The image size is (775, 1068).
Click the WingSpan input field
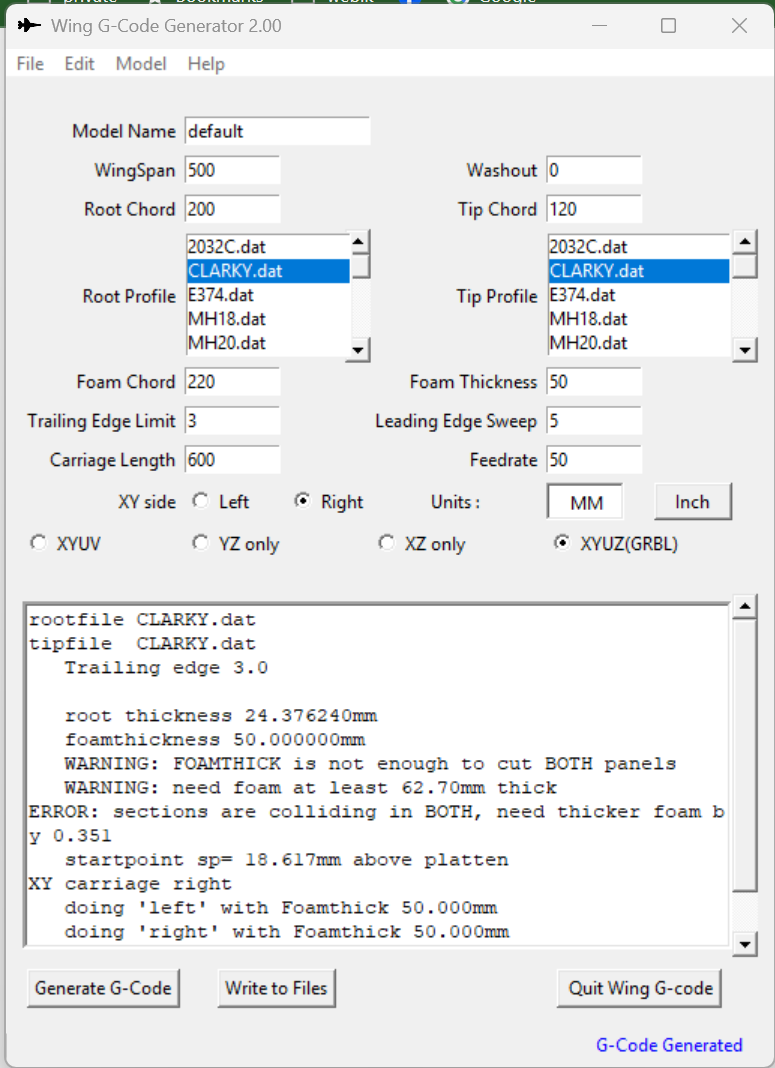pyautogui.click(x=232, y=171)
